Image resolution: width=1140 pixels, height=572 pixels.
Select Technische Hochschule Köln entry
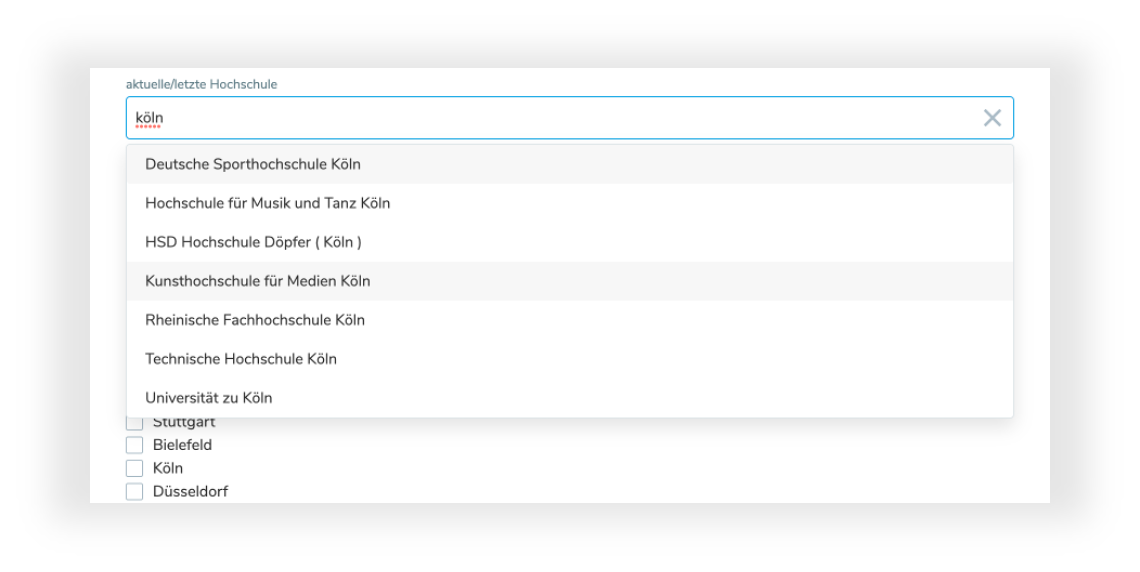tap(240, 359)
